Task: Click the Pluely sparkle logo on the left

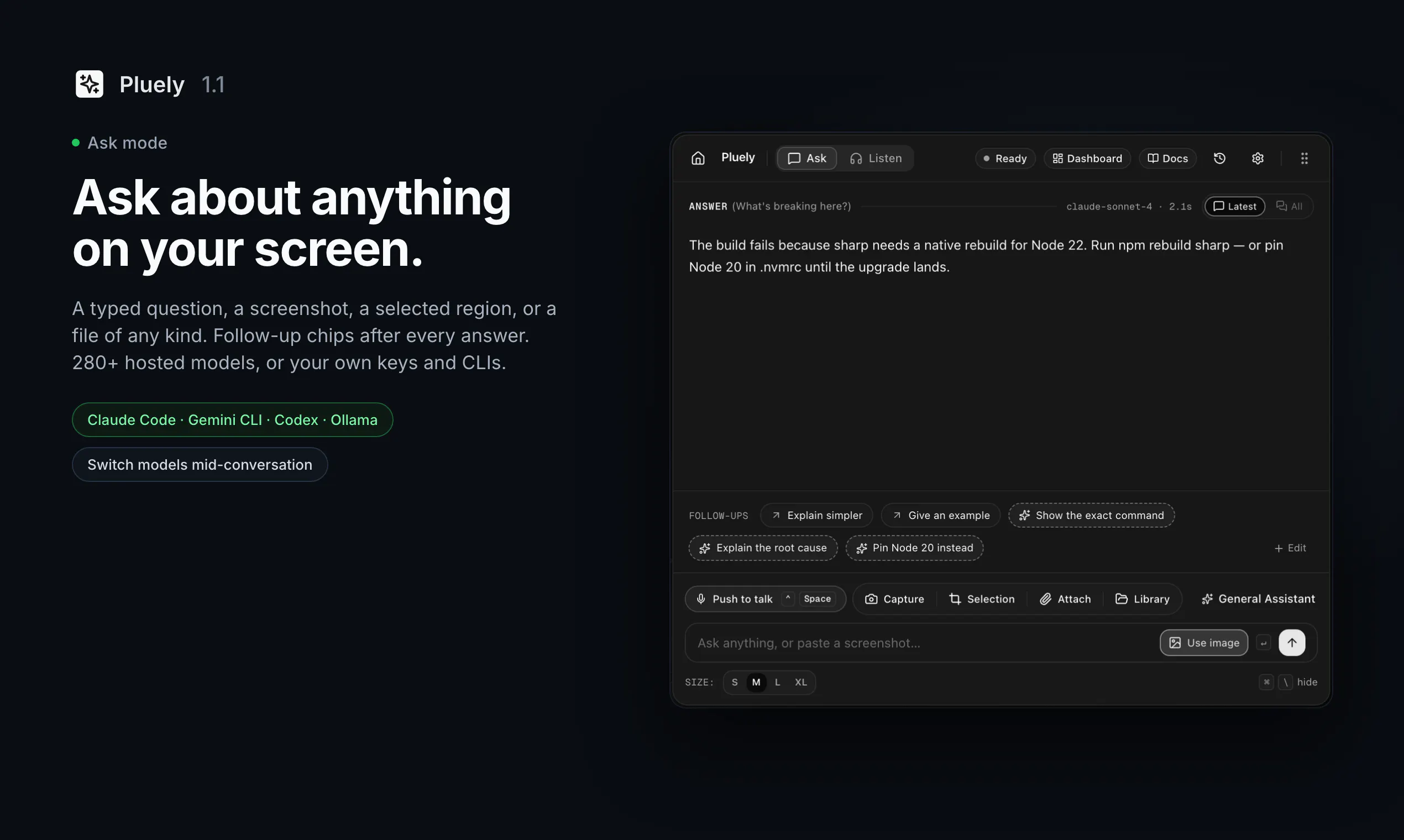Action: click(x=90, y=85)
